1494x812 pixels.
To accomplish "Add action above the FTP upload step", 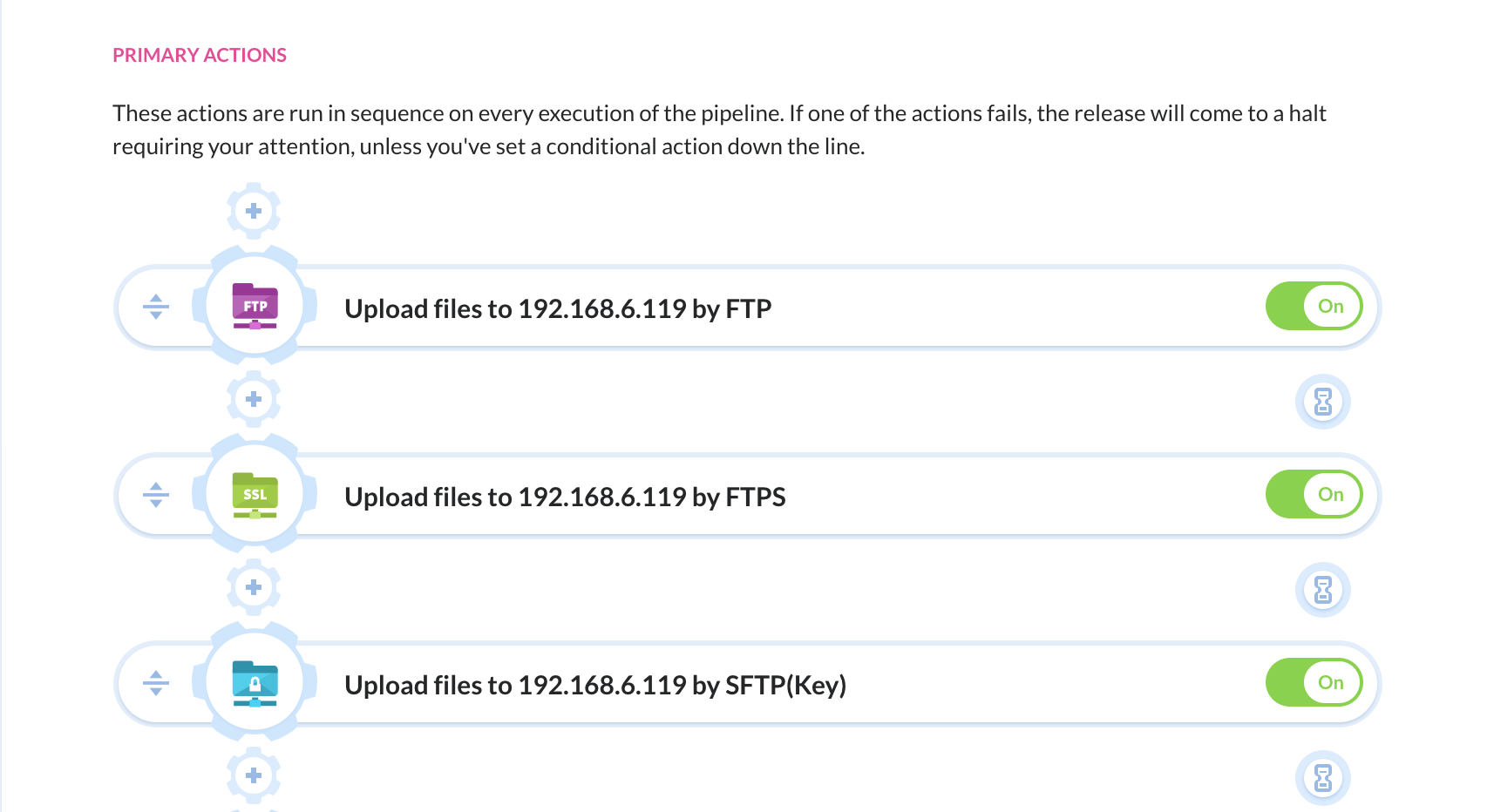I will (254, 211).
